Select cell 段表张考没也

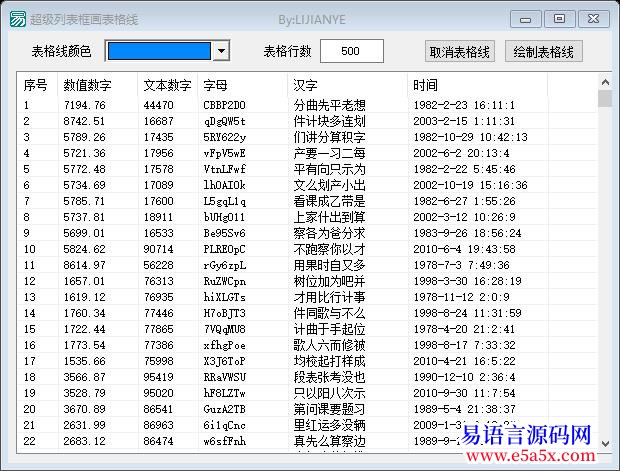click(329, 377)
